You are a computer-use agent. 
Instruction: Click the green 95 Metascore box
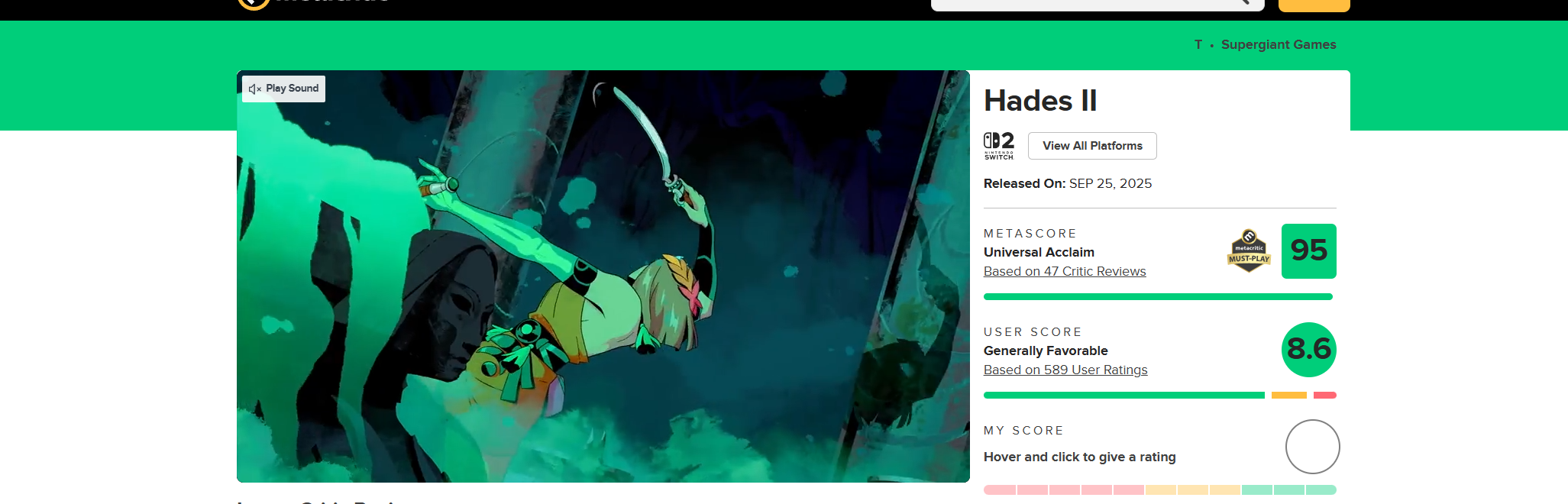pos(1309,251)
